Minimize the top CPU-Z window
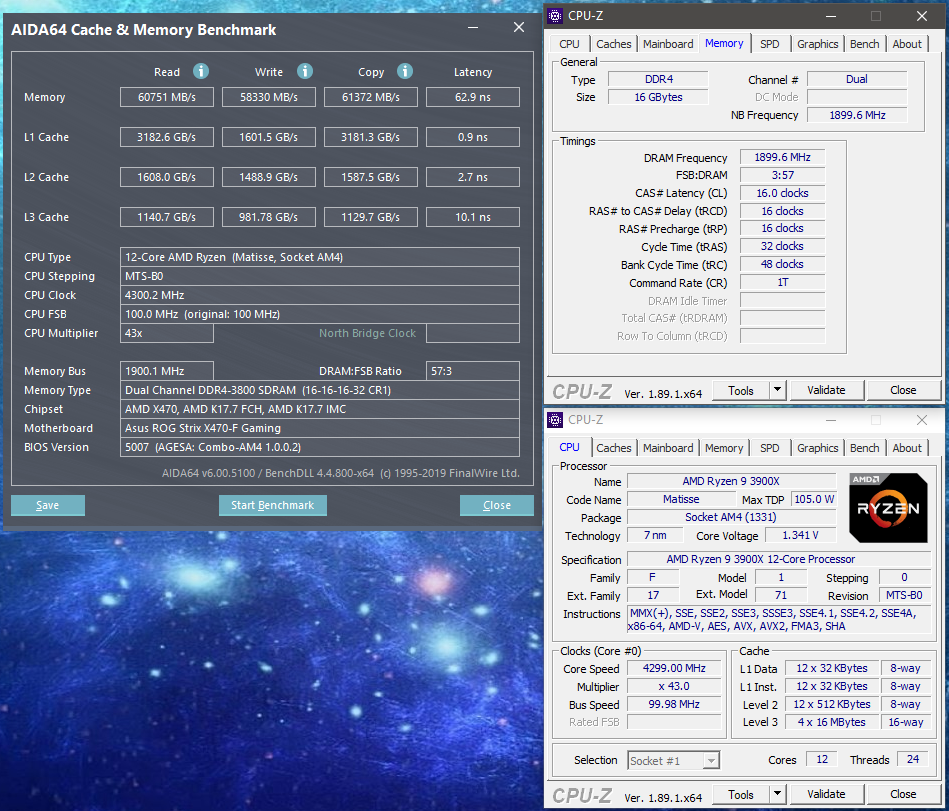This screenshot has width=949, height=811. (x=831, y=16)
